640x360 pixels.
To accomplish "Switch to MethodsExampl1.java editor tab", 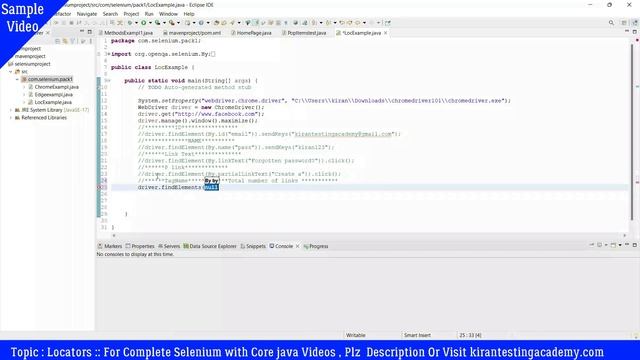I will (126, 33).
